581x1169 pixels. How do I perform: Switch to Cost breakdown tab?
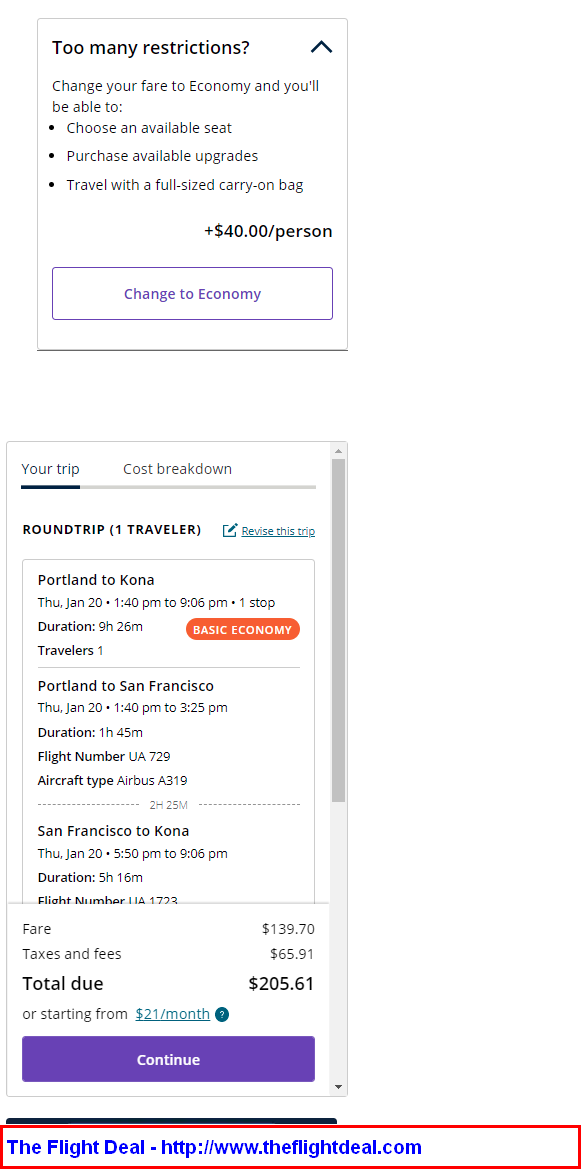(178, 469)
